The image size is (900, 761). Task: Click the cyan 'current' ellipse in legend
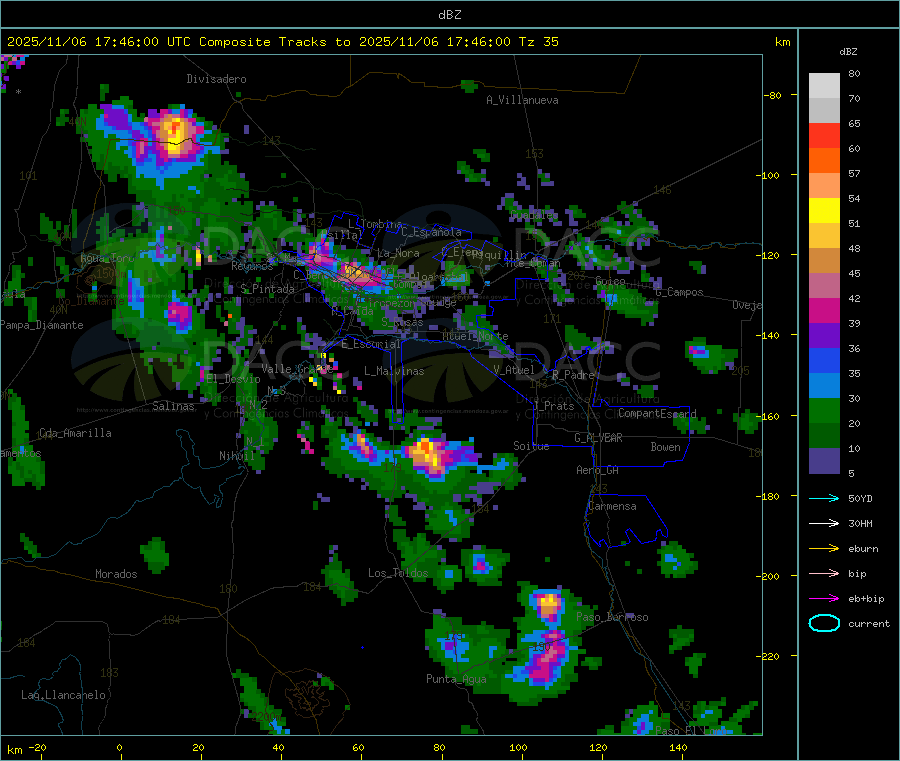(824, 623)
